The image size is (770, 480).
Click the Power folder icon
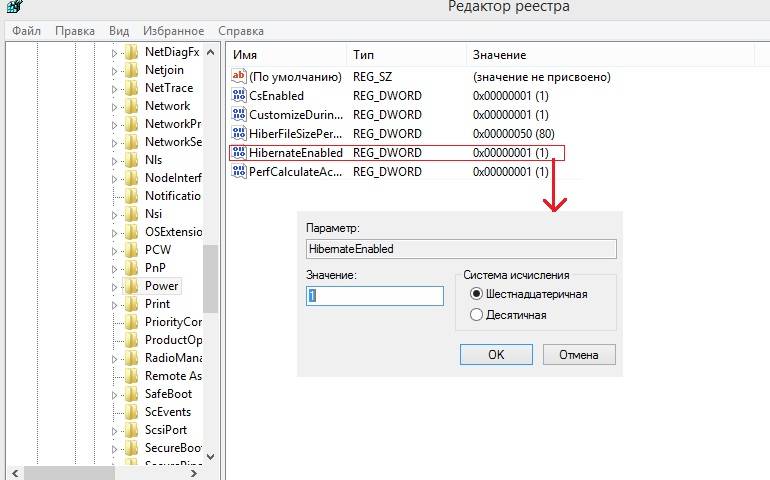click(x=132, y=286)
